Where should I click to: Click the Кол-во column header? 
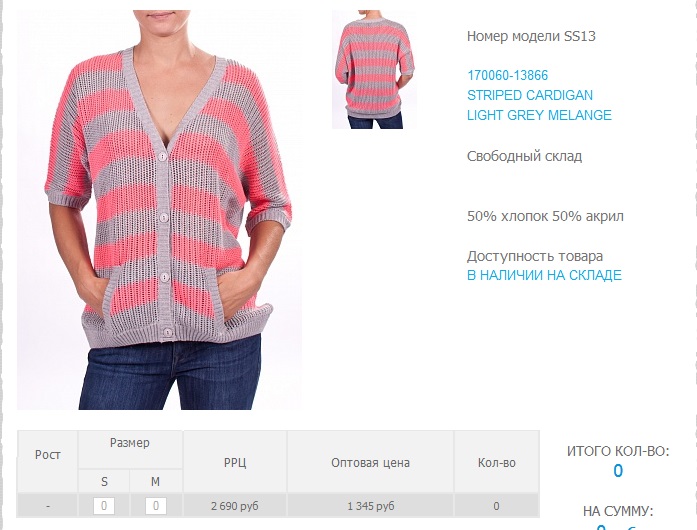(497, 462)
